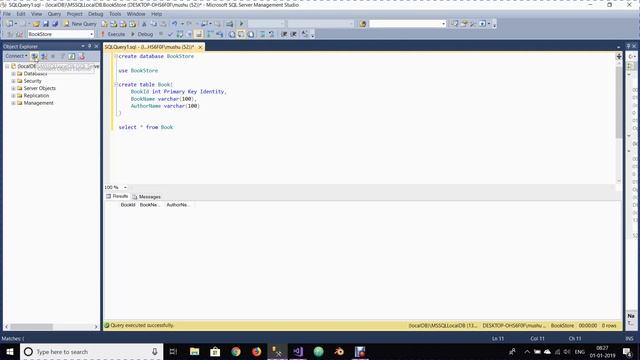Click the Disconnect icon in Object Explorer

coord(44,56)
